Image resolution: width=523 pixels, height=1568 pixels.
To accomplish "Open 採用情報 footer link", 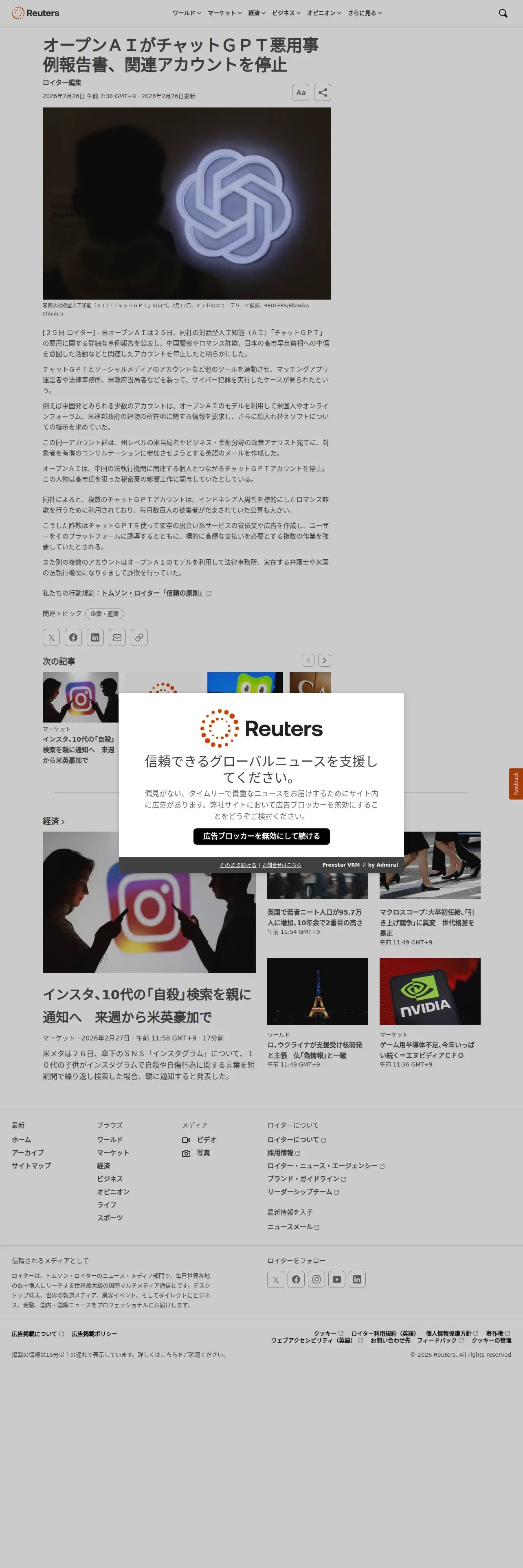I will pyautogui.click(x=284, y=1153).
